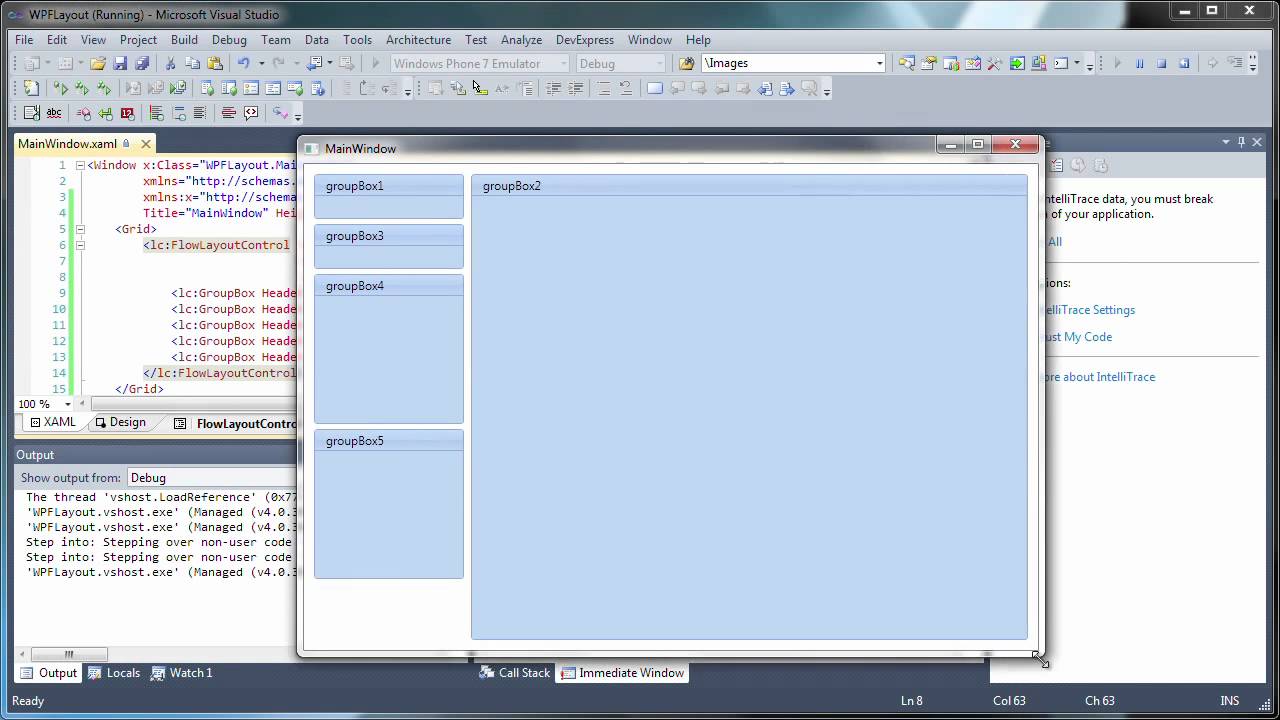Click the 'INS' status bar indicator
The height and width of the screenshot is (720, 1280).
[x=1230, y=701]
